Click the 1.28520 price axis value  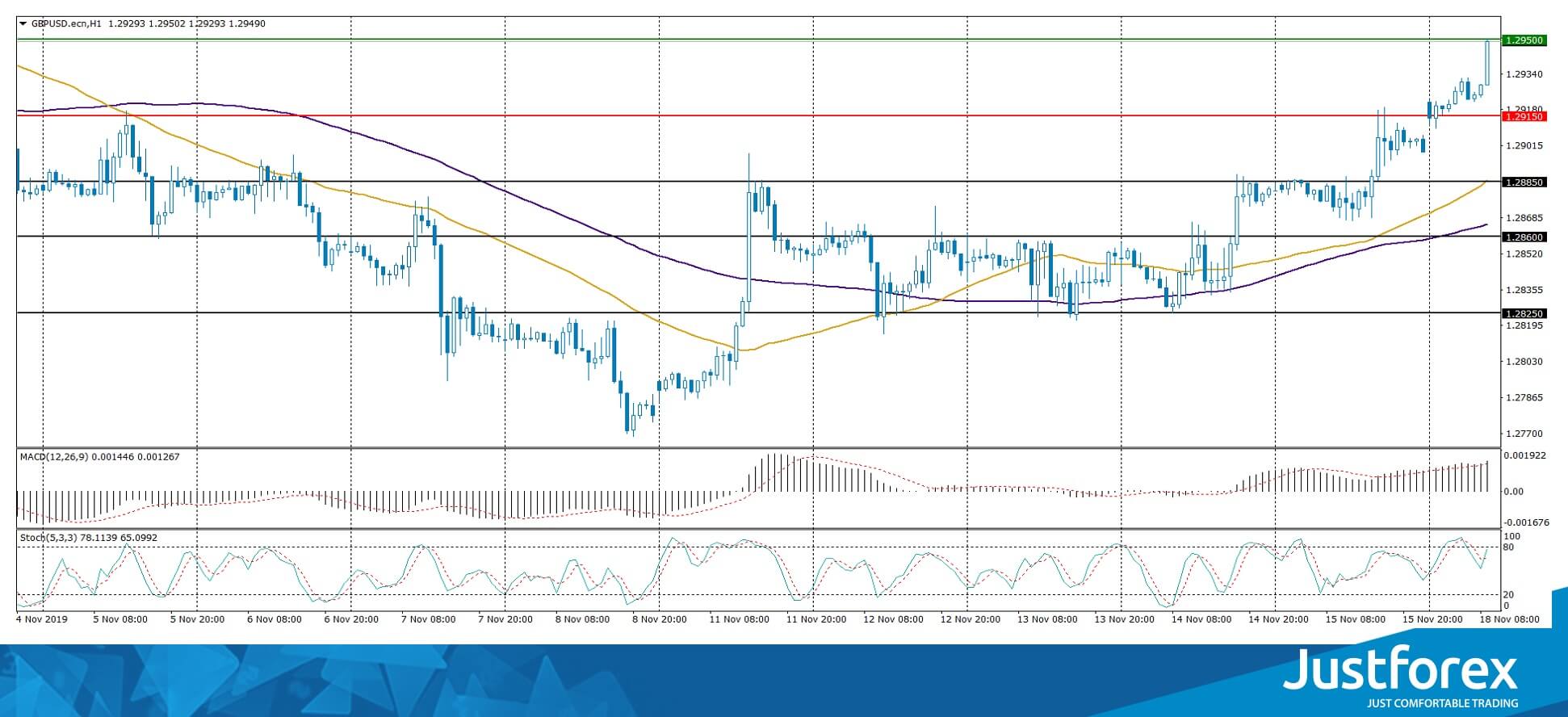(1523, 254)
